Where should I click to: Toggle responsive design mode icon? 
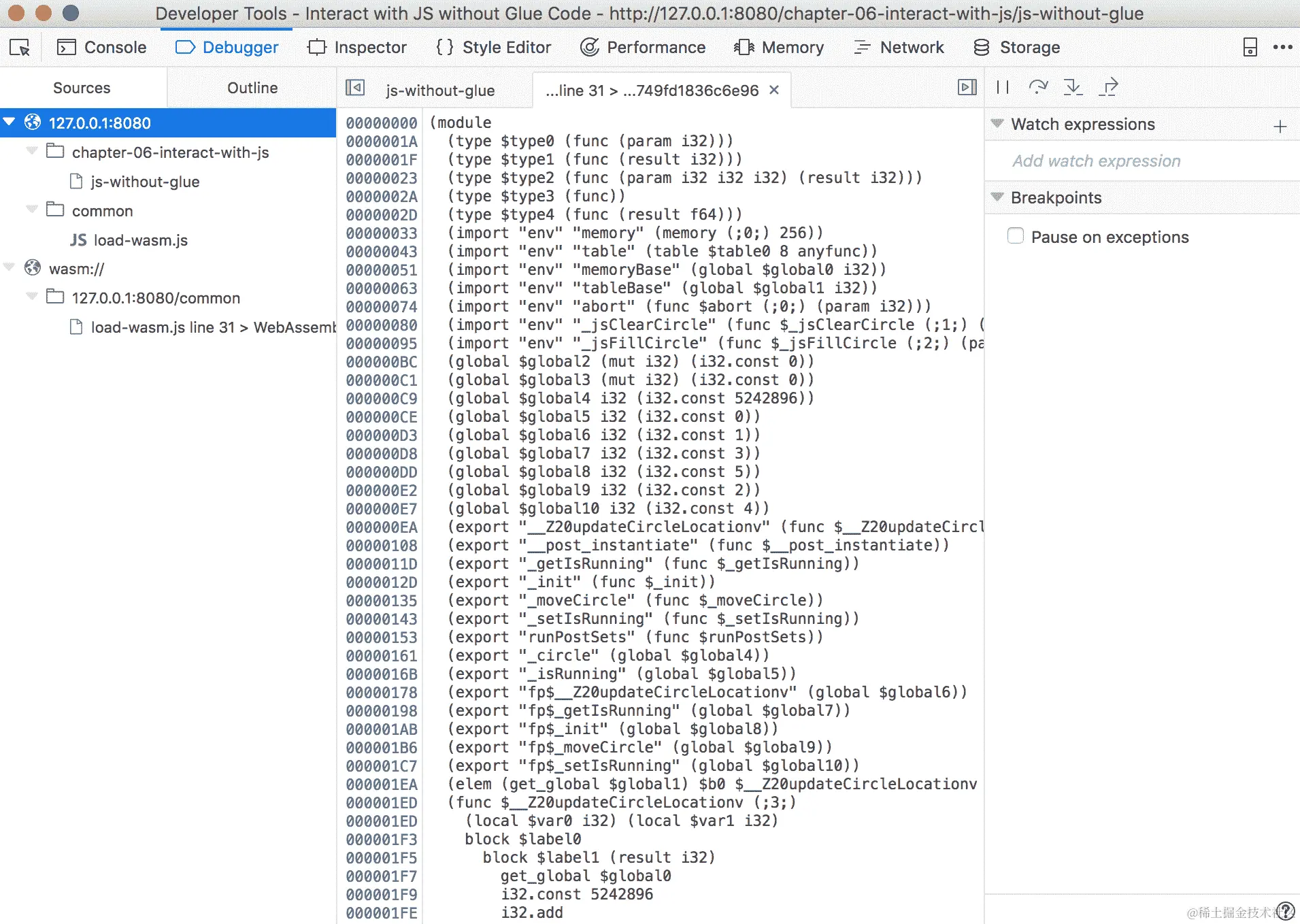[x=1250, y=48]
